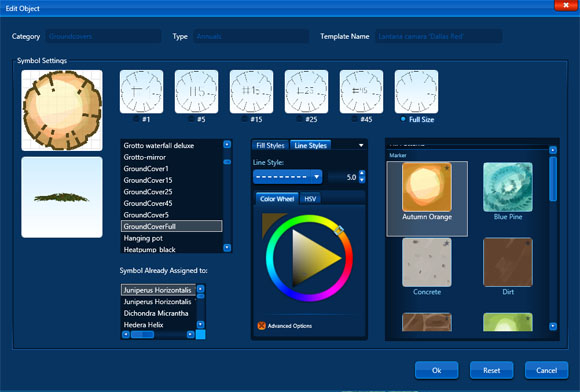
Task: Select the Full Size radio option
Action: [x=403, y=119]
